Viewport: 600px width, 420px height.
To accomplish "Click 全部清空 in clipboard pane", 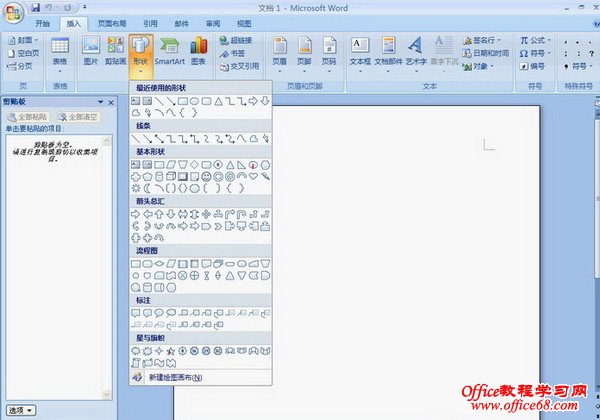I will 78,117.
